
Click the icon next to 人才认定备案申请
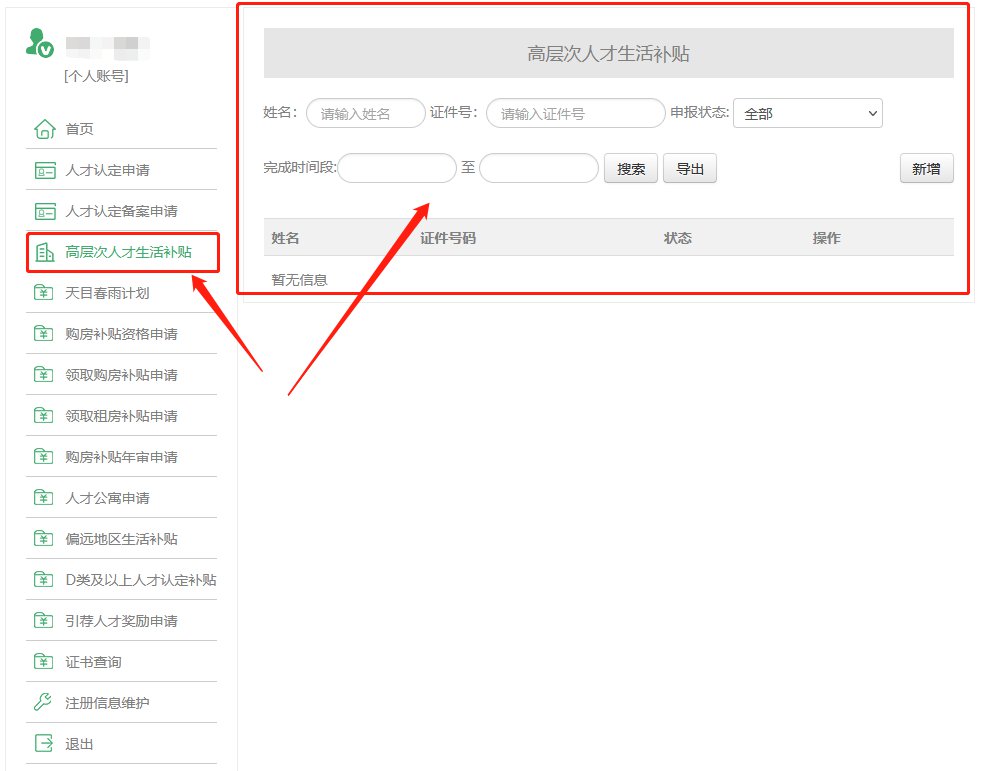[44, 211]
